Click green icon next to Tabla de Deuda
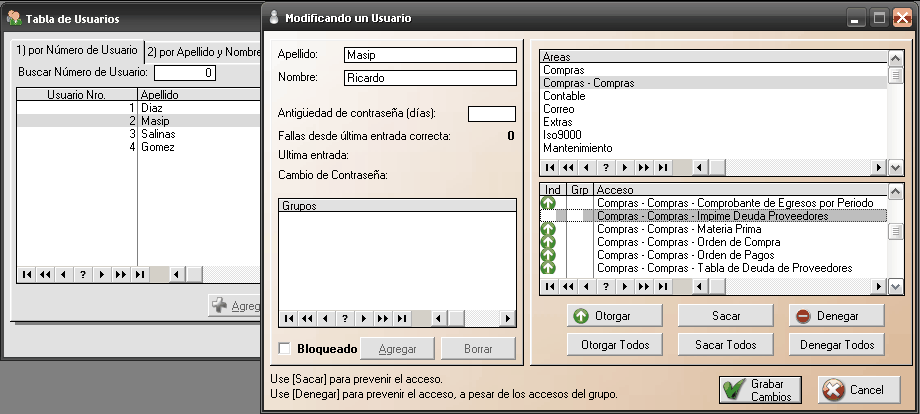The image size is (920, 414). [548, 268]
